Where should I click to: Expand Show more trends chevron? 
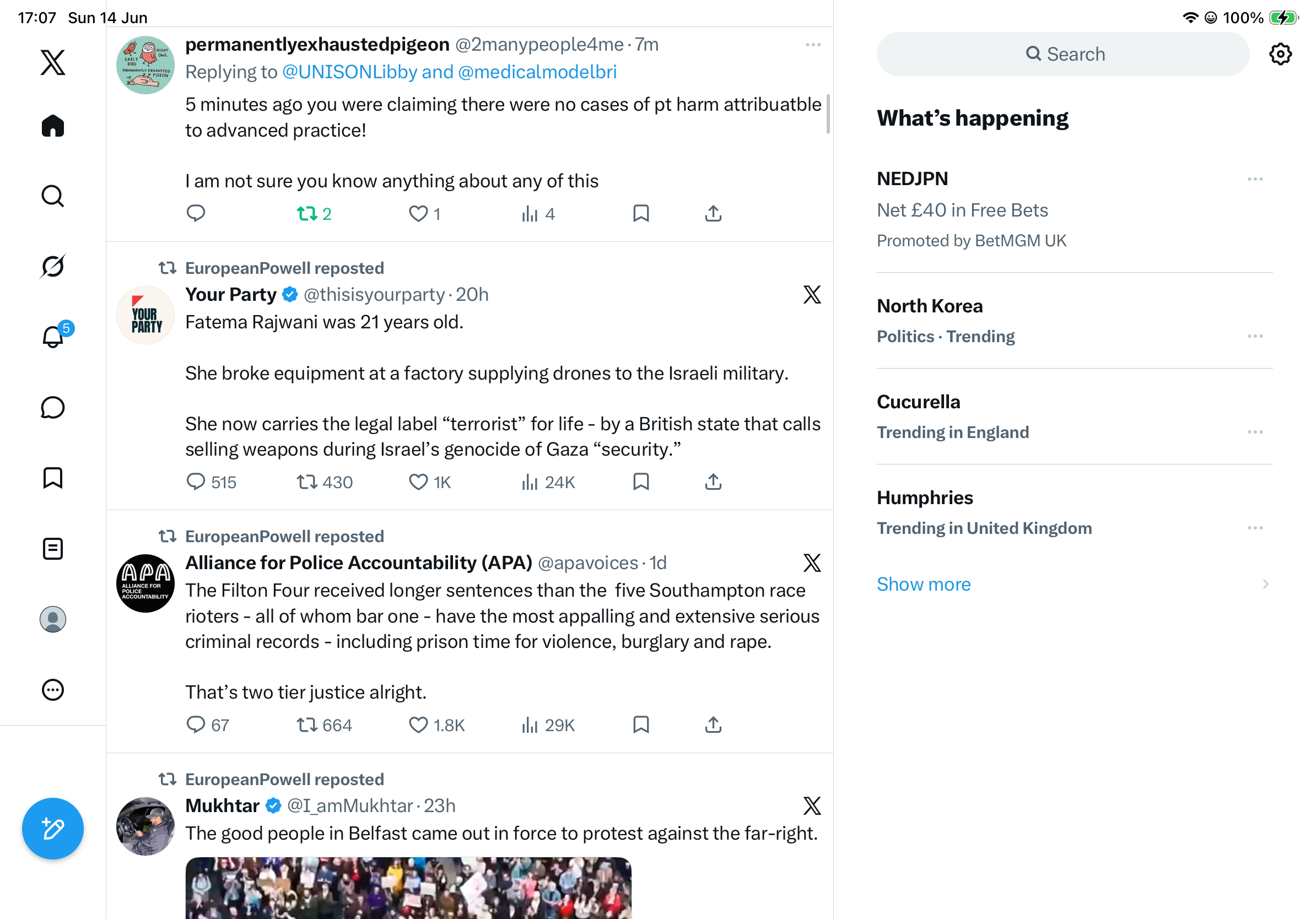pyautogui.click(x=1265, y=584)
